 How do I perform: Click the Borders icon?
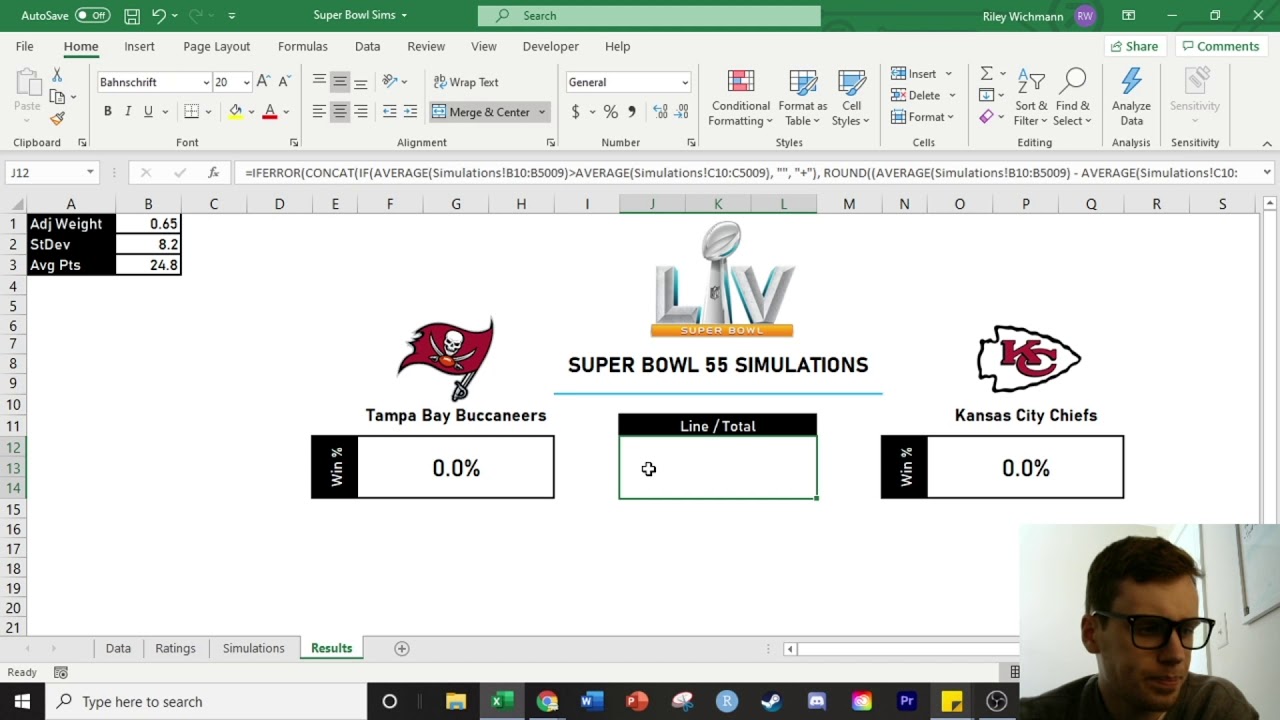point(191,111)
